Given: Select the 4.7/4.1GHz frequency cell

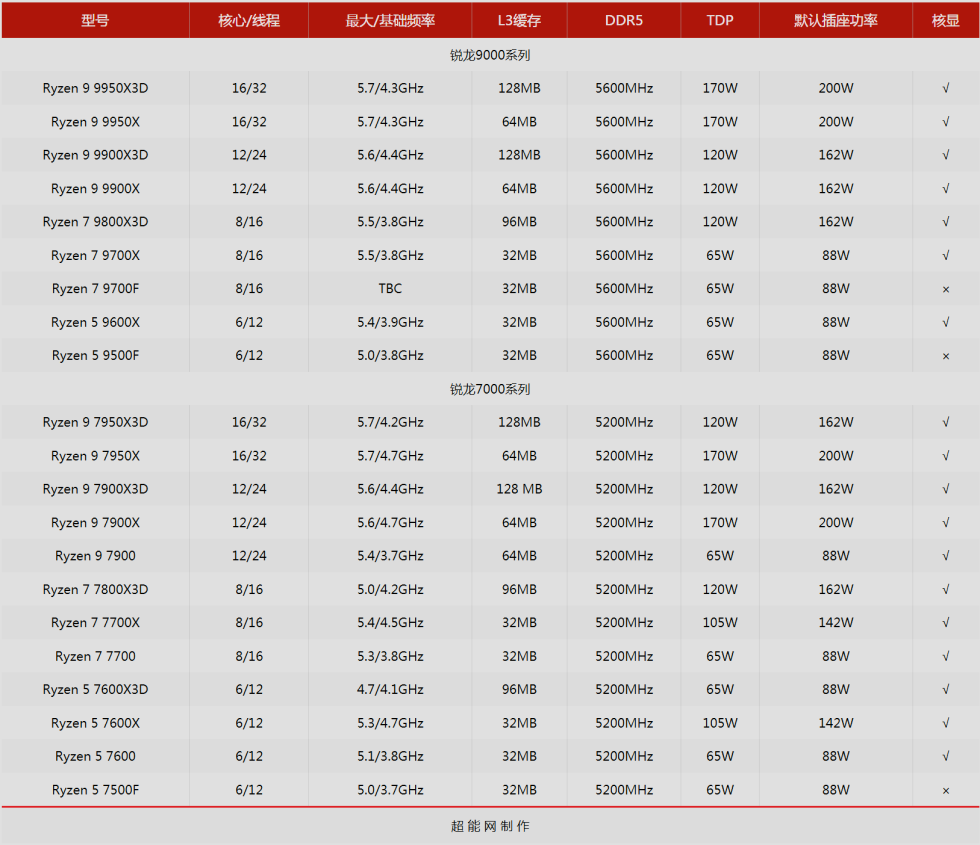Looking at the screenshot, I should pos(390,690).
